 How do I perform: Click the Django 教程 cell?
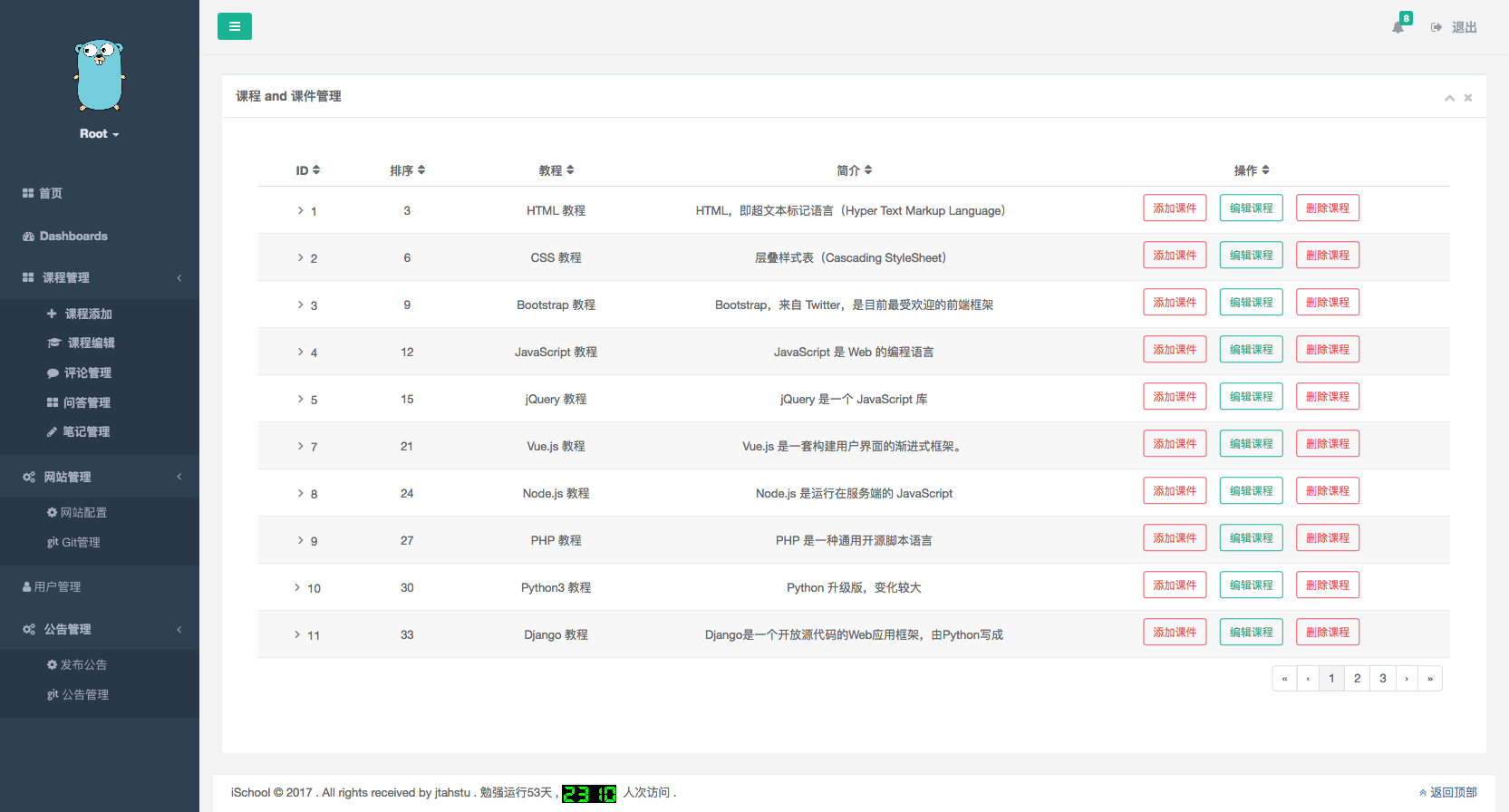point(556,634)
